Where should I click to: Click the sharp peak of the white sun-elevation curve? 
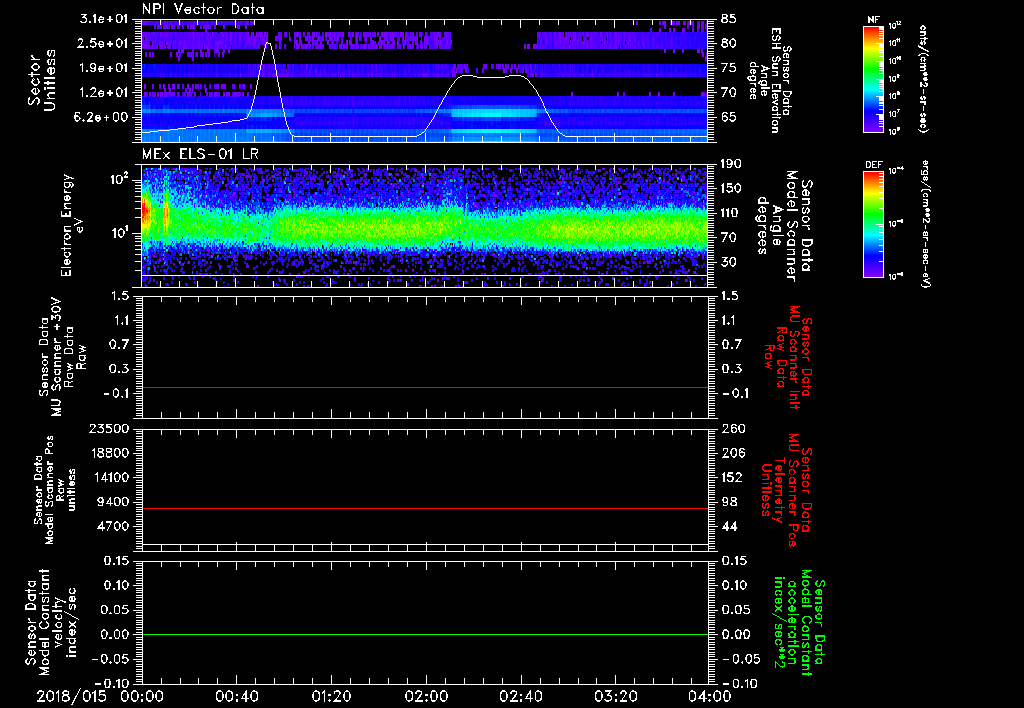tap(268, 43)
